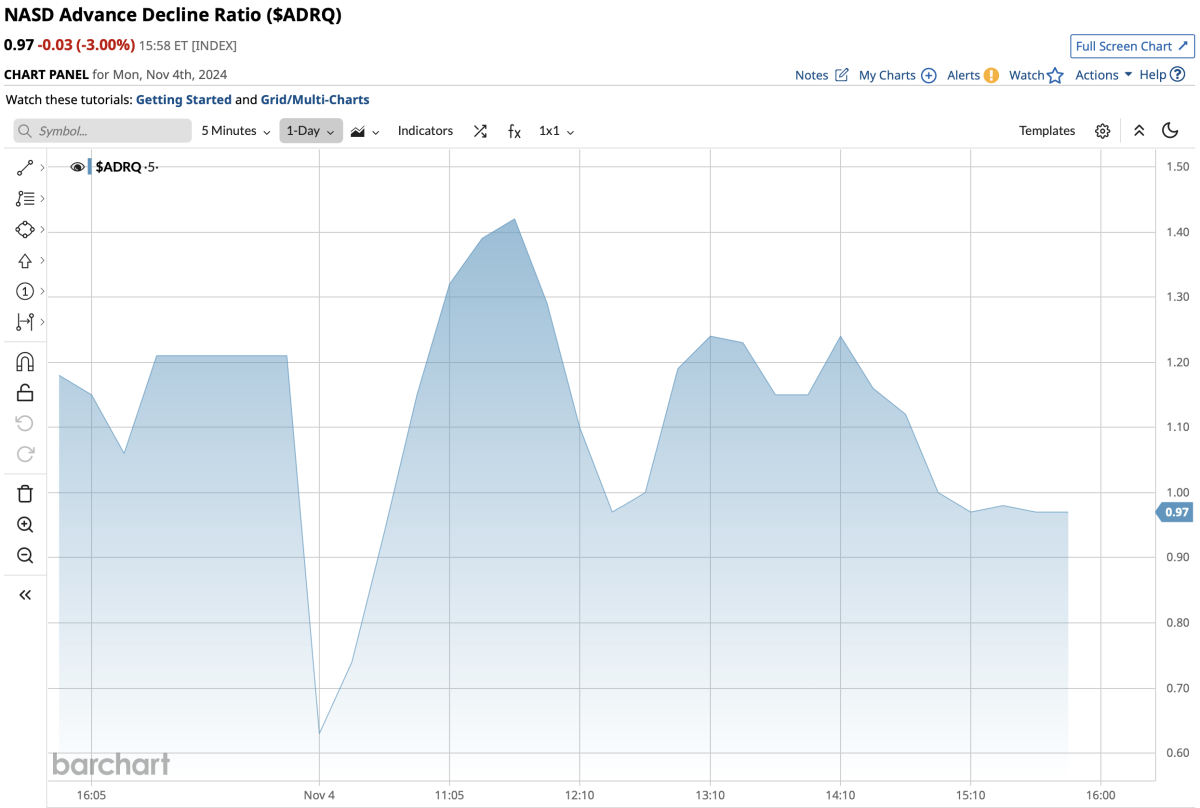Open the 1-Day period dropdown
The image size is (1200, 808).
(310, 131)
